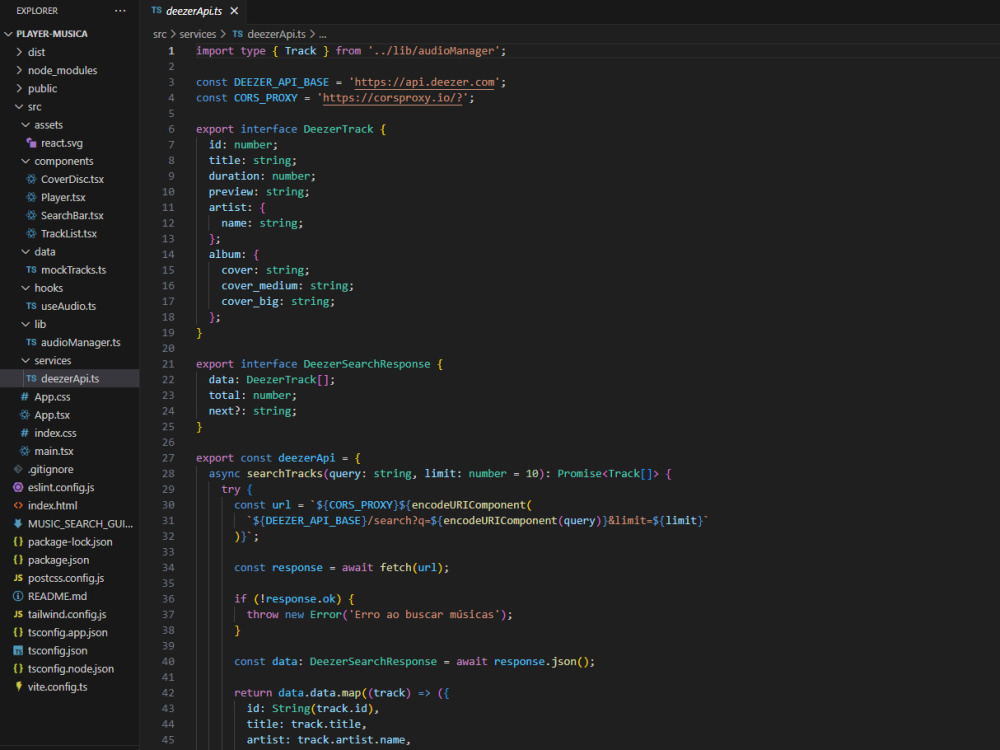Click the CoverDisc.tsx React icon
Screen dimensions: 1000x750
(x=31, y=179)
